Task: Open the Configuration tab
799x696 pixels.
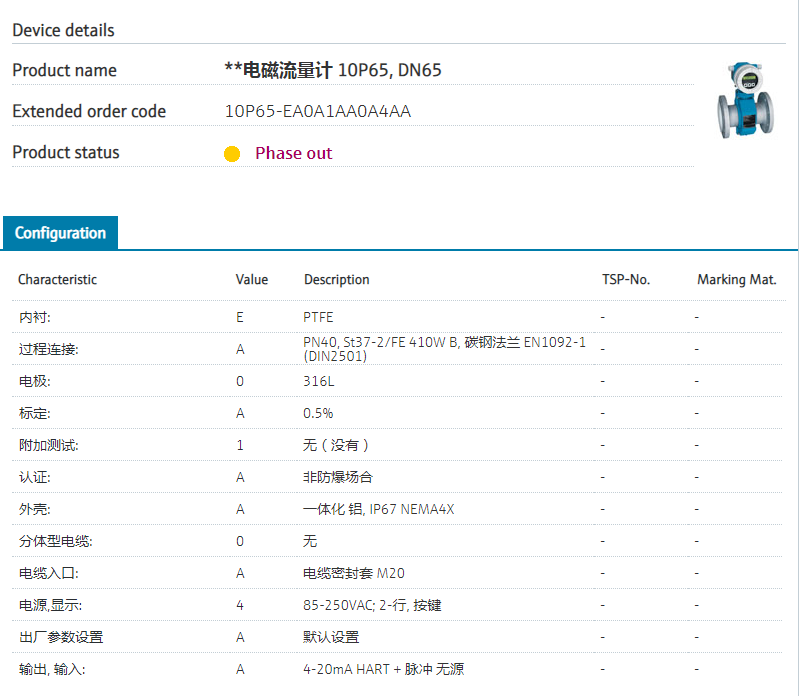Action: (60, 233)
